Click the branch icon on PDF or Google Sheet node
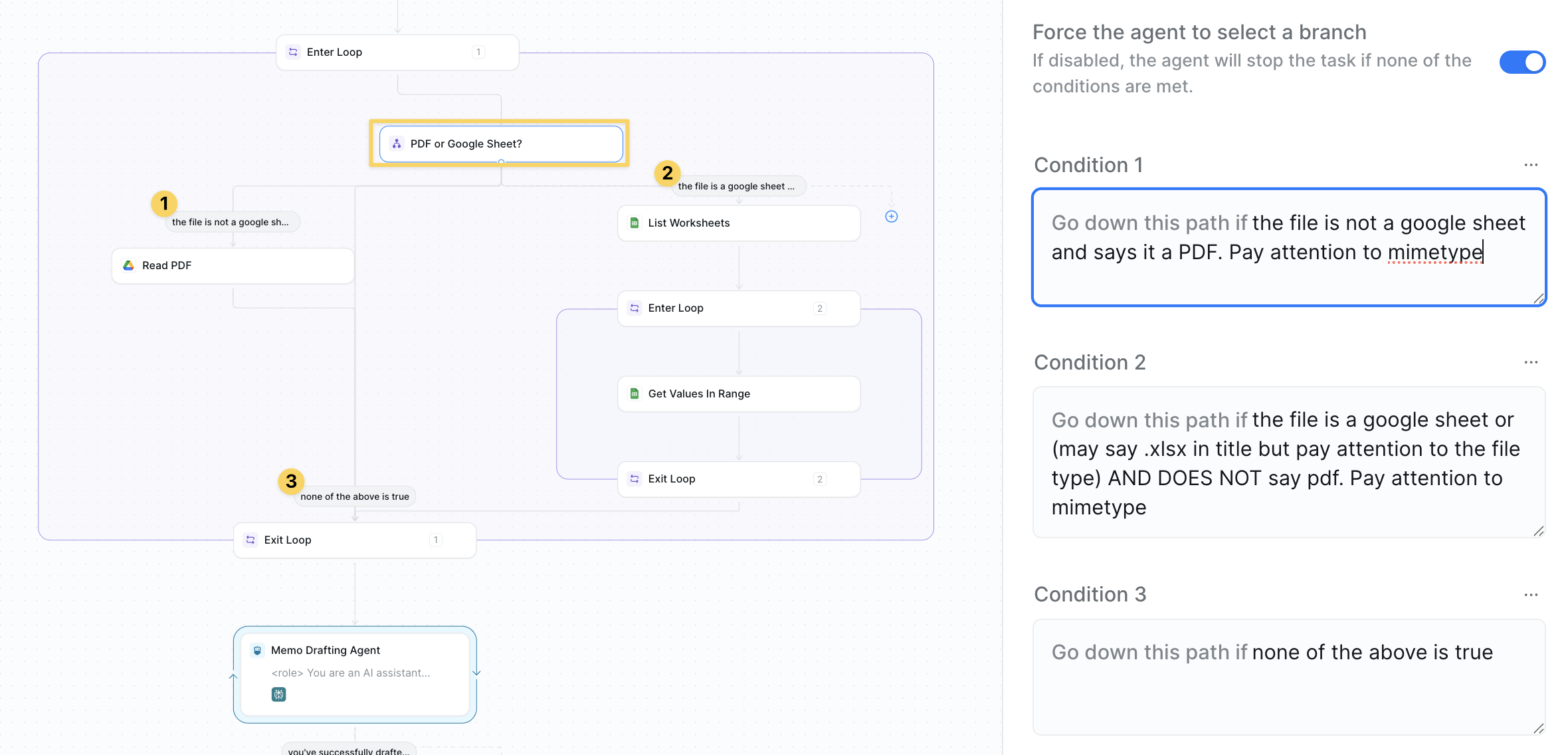The image size is (1568, 755). [x=397, y=144]
